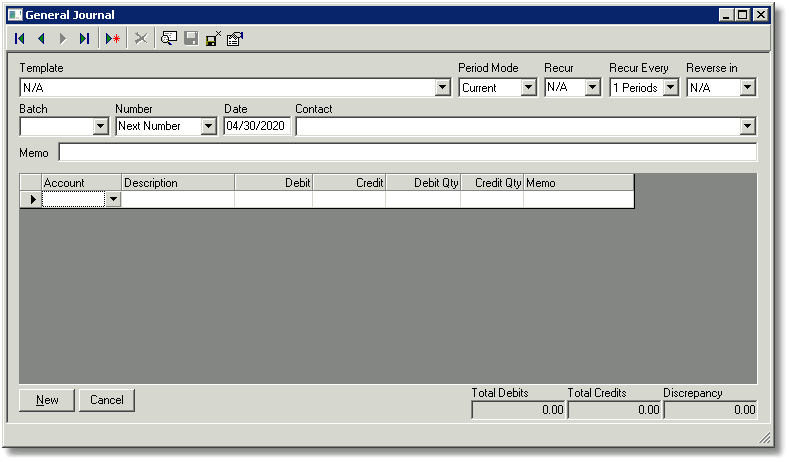The width and height of the screenshot is (789, 462).
Task: Click the Credit Qty column header
Action: pos(492,183)
